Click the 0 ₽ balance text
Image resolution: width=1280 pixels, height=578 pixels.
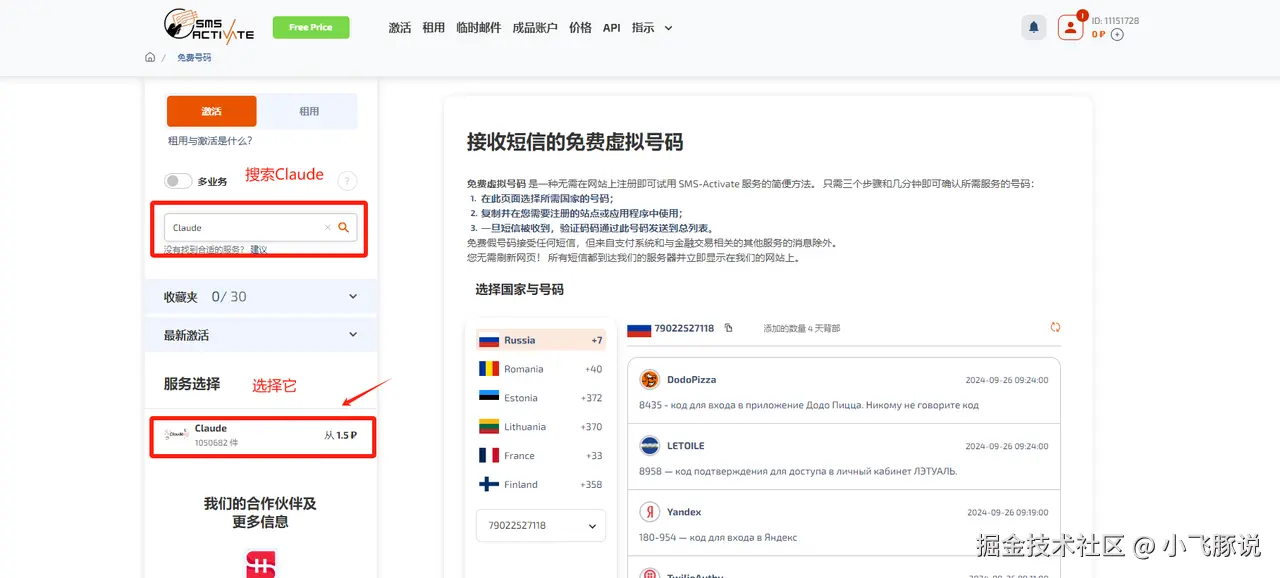point(1098,35)
